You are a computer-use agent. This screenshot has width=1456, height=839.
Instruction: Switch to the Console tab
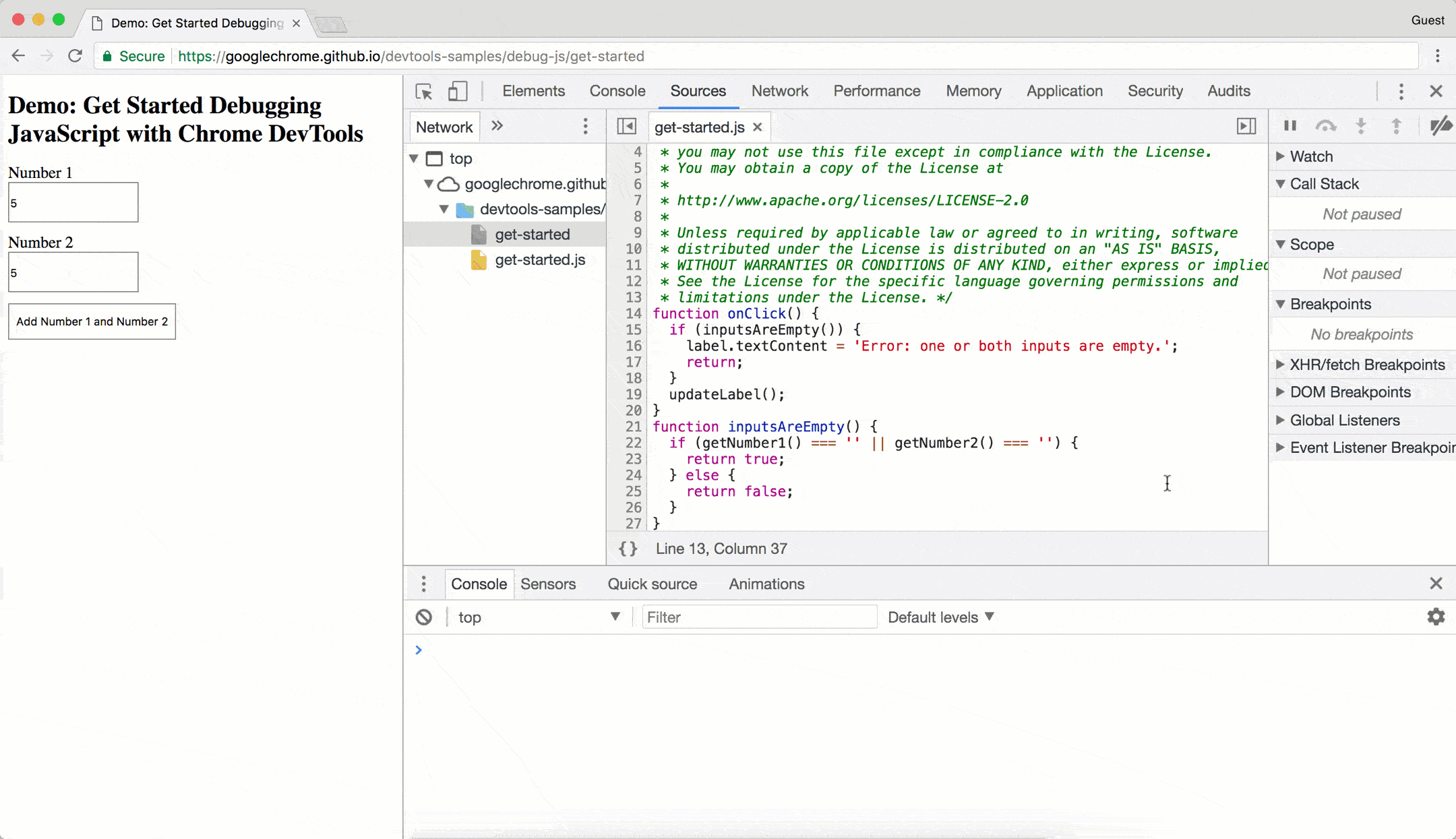click(617, 91)
